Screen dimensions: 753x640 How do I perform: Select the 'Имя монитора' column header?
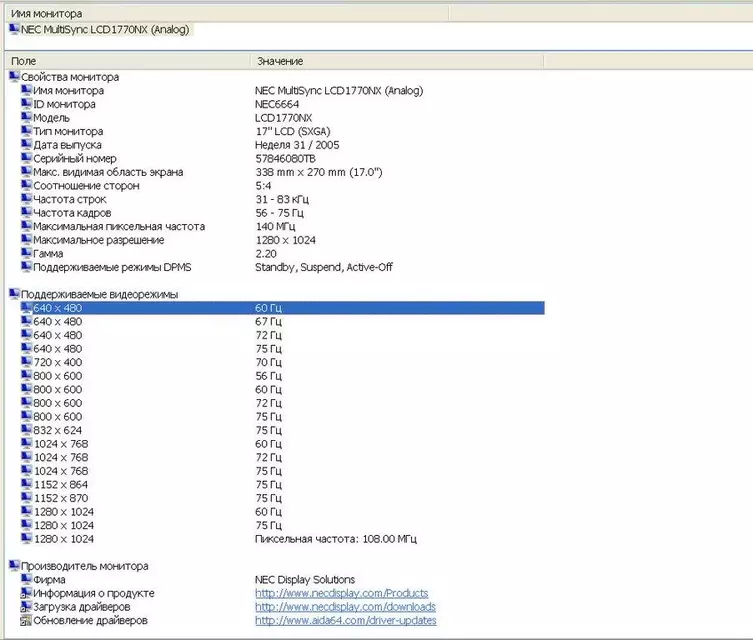tap(227, 13)
